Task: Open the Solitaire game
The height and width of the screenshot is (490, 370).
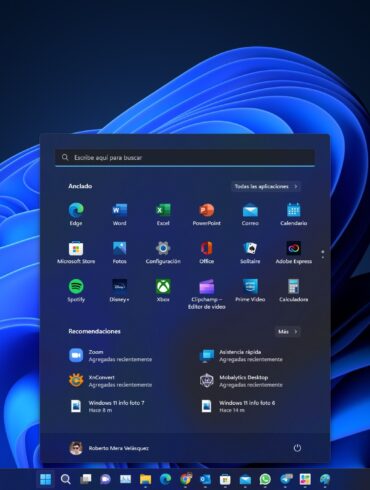Action: 250,252
